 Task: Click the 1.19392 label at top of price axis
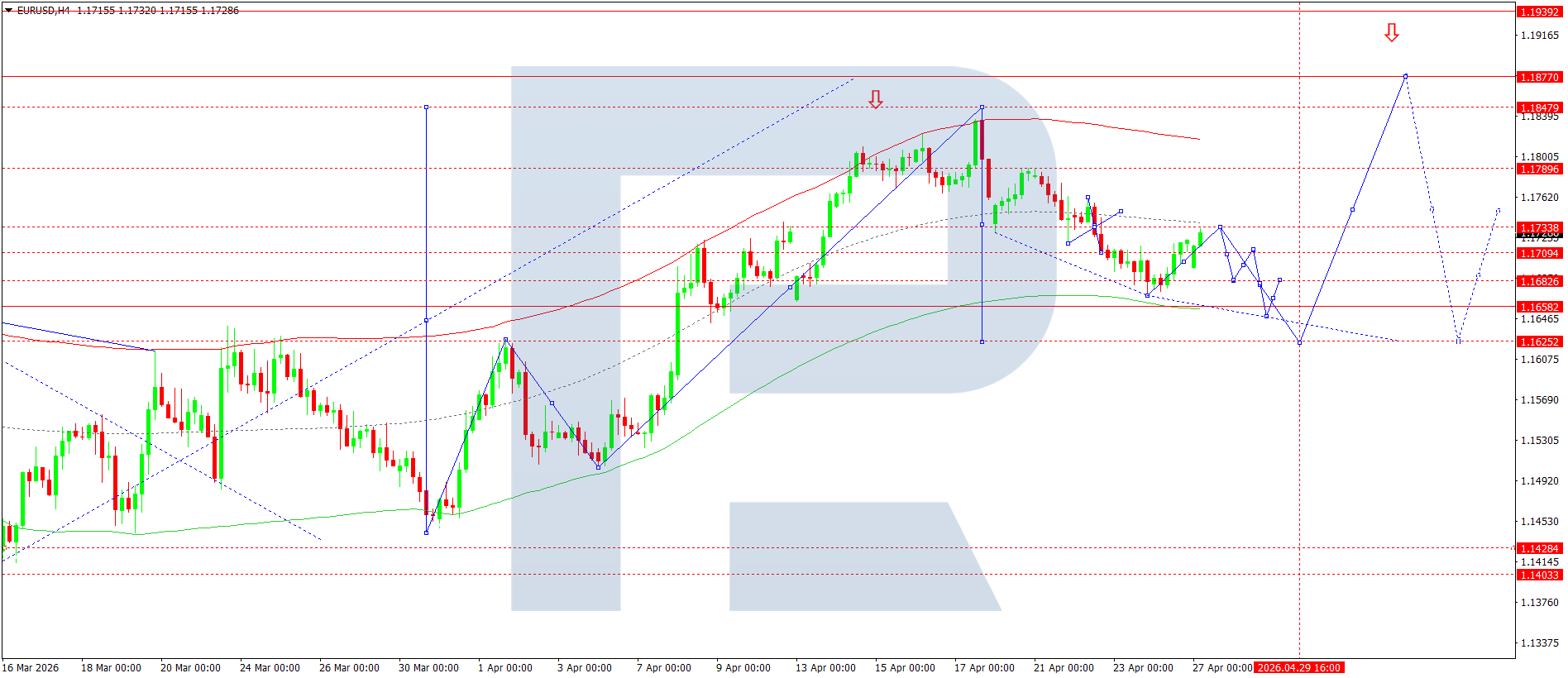click(1538, 12)
